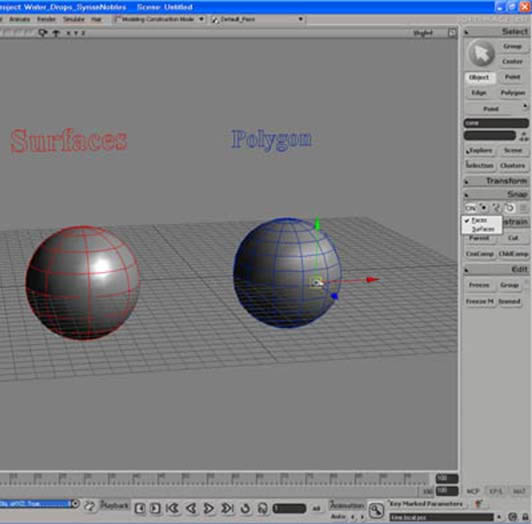Expand the Transform panel triangle
This screenshot has width=532, height=524.
point(467,182)
